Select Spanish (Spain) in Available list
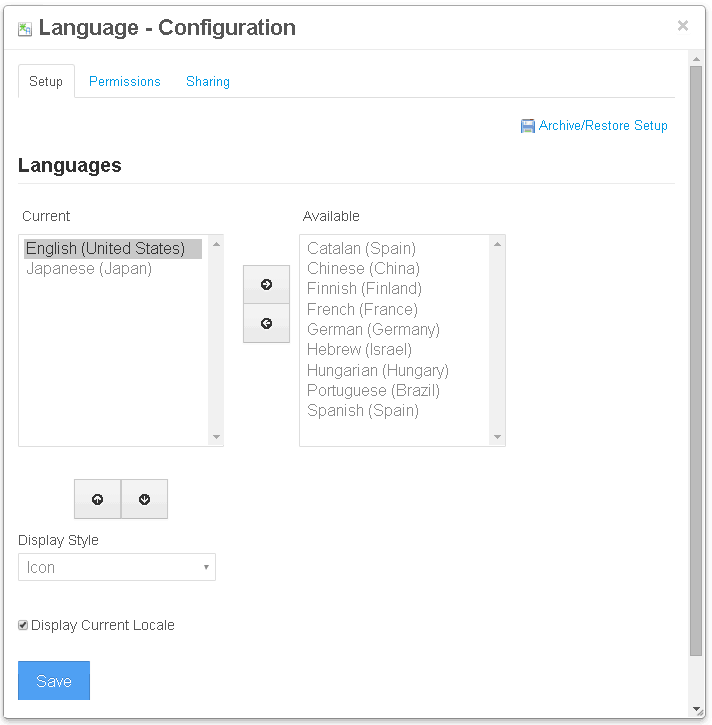712x725 pixels. click(x=363, y=411)
